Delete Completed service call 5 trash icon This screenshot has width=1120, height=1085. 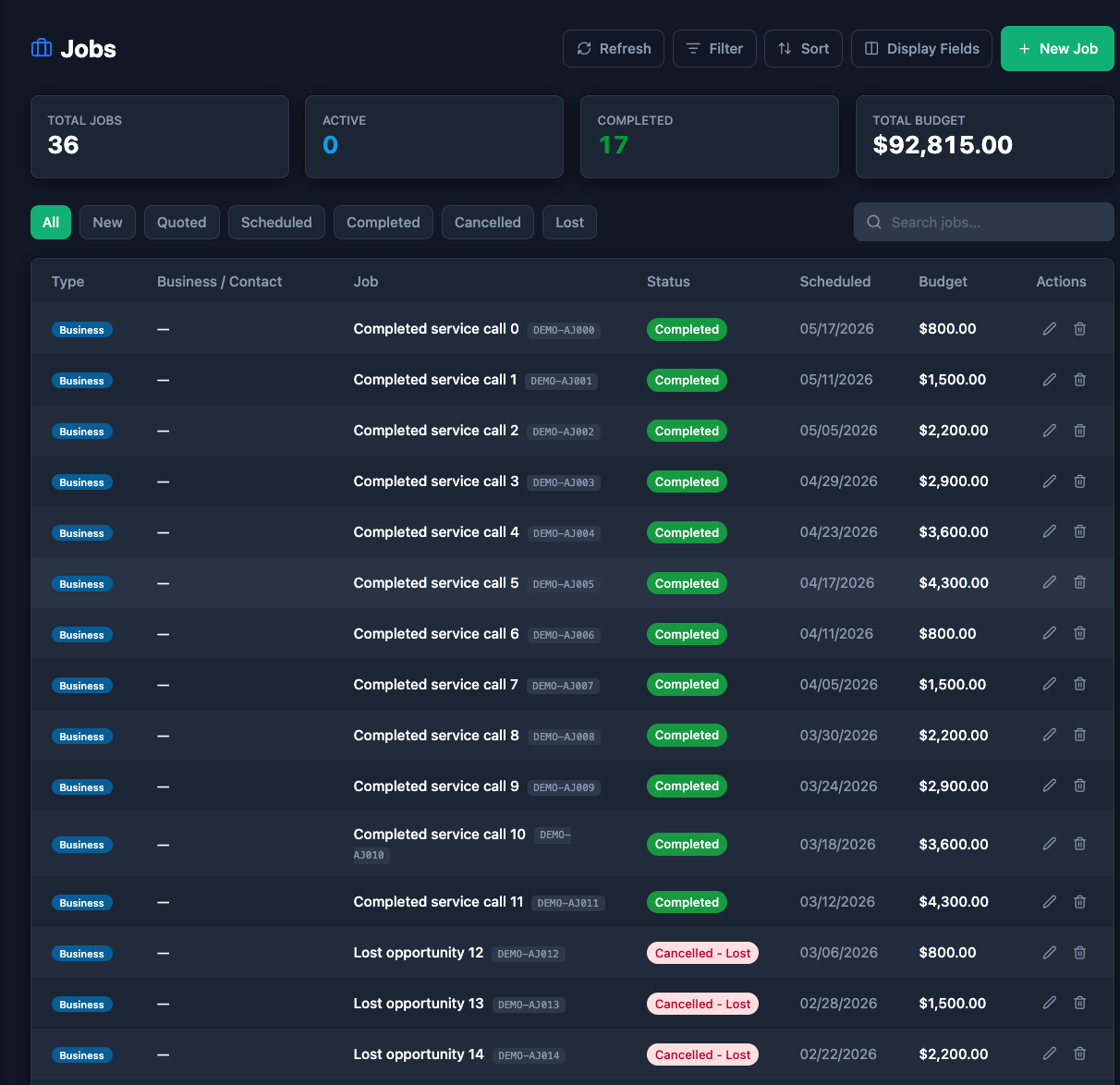coord(1079,582)
